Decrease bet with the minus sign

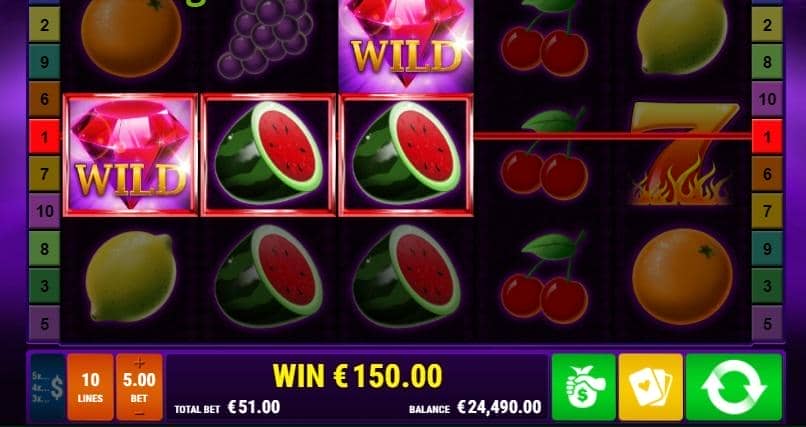(139, 413)
